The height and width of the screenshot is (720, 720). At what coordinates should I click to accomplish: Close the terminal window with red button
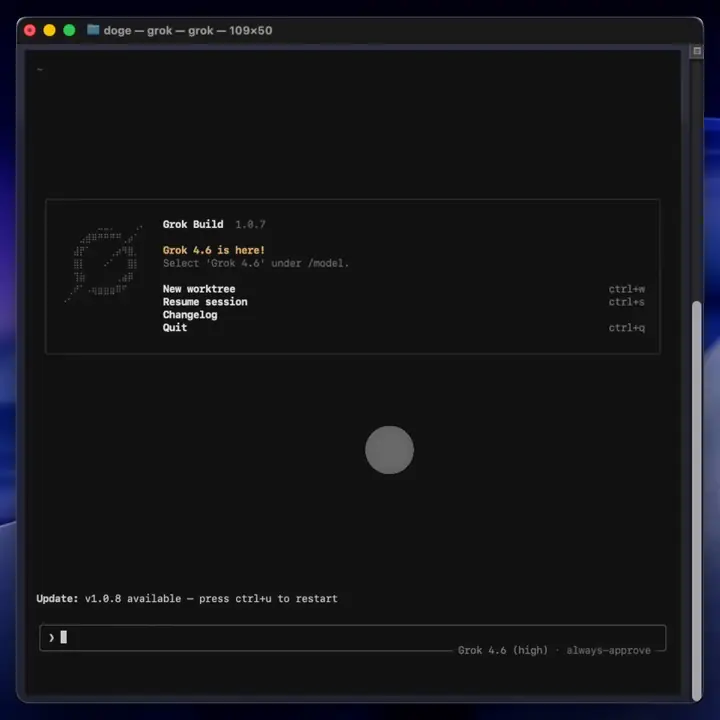point(30,30)
